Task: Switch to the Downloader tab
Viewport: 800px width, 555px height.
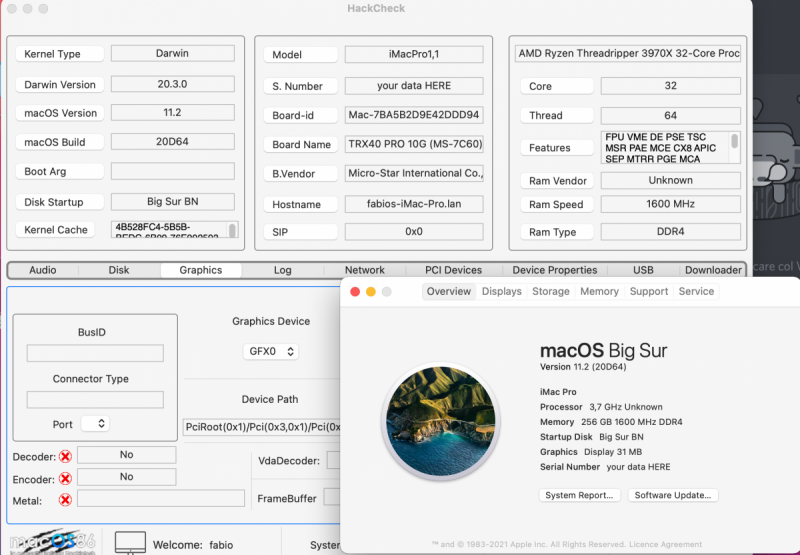Action: pyautogui.click(x=713, y=270)
